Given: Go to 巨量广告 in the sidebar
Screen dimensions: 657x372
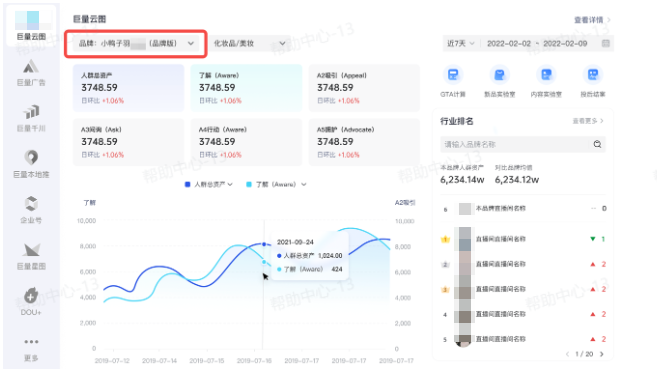Looking at the screenshot, I should [x=31, y=73].
